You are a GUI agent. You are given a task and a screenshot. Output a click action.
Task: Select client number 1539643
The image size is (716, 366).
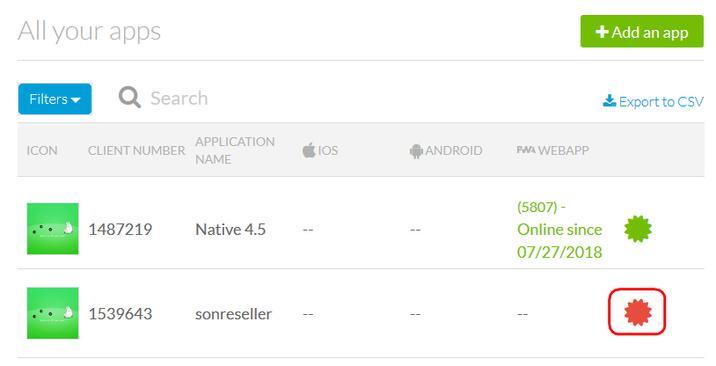click(120, 314)
